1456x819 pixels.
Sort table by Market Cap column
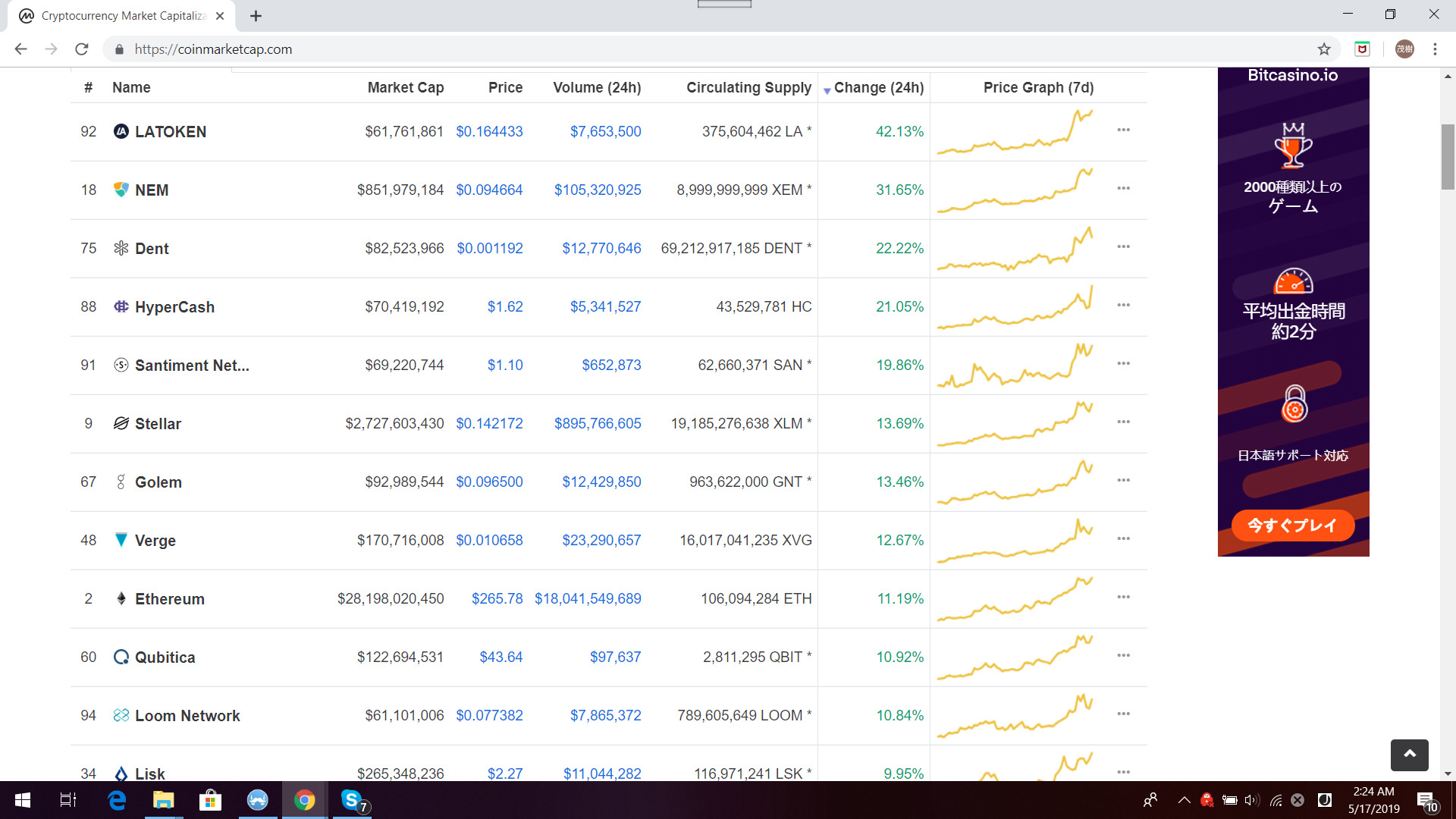pos(406,87)
